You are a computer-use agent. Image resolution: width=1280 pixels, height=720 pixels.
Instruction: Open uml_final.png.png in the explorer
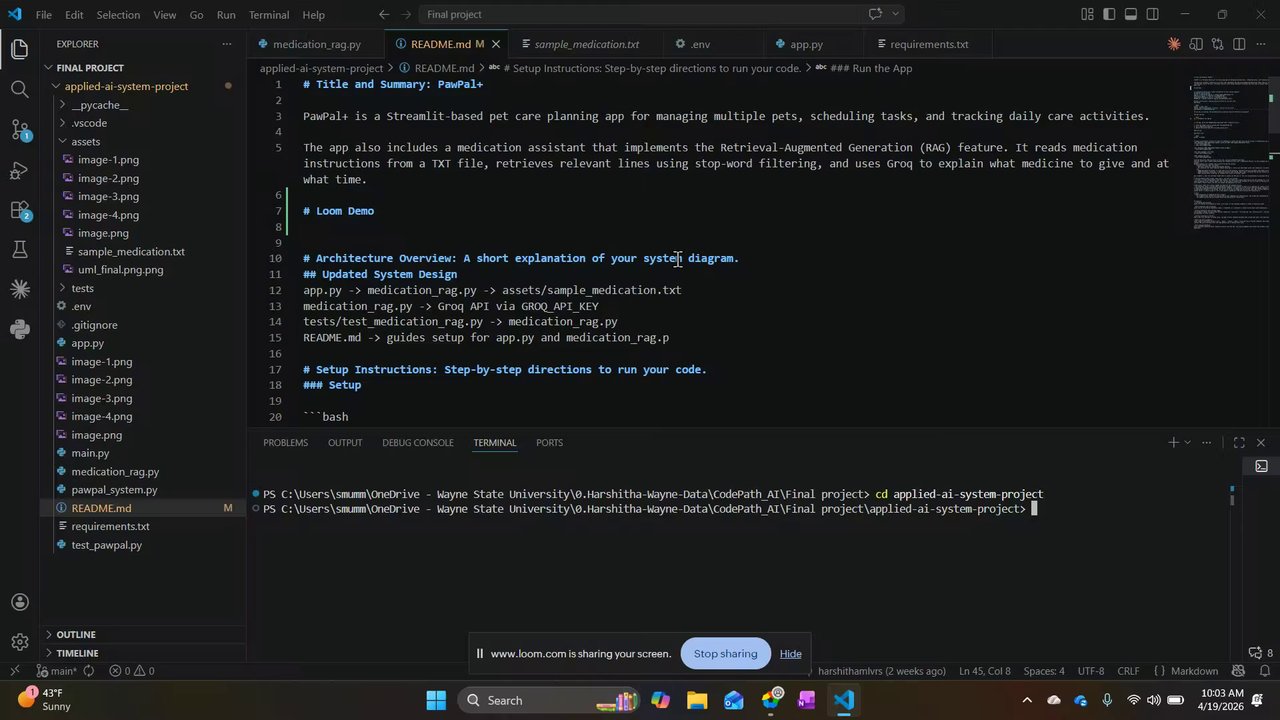(120, 270)
